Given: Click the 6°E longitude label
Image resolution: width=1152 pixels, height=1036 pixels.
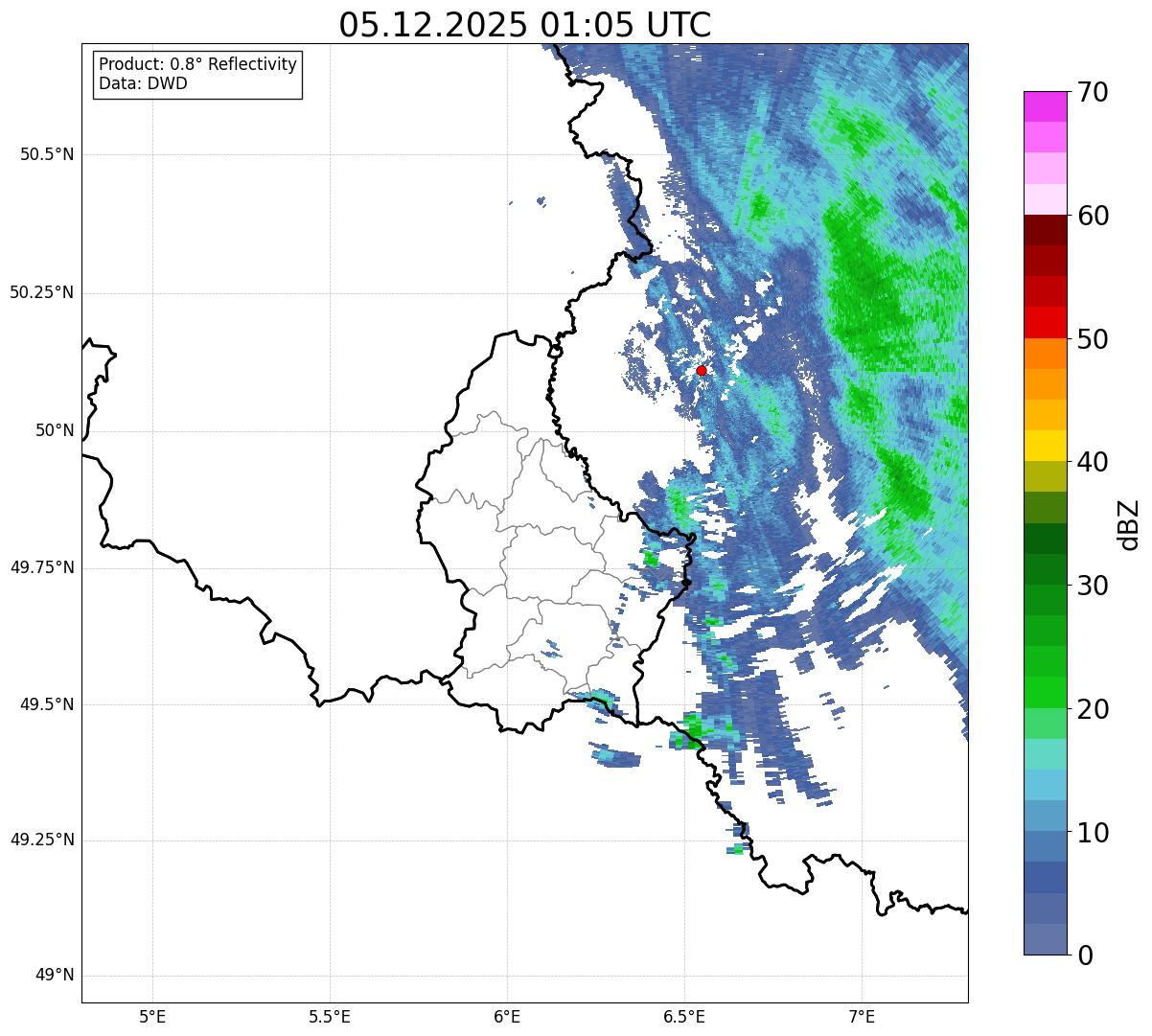Looking at the screenshot, I should click(x=507, y=1016).
